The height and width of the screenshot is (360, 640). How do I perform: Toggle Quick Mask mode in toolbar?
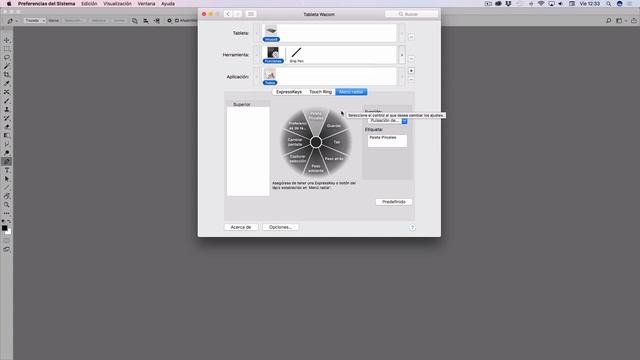[x=7, y=240]
